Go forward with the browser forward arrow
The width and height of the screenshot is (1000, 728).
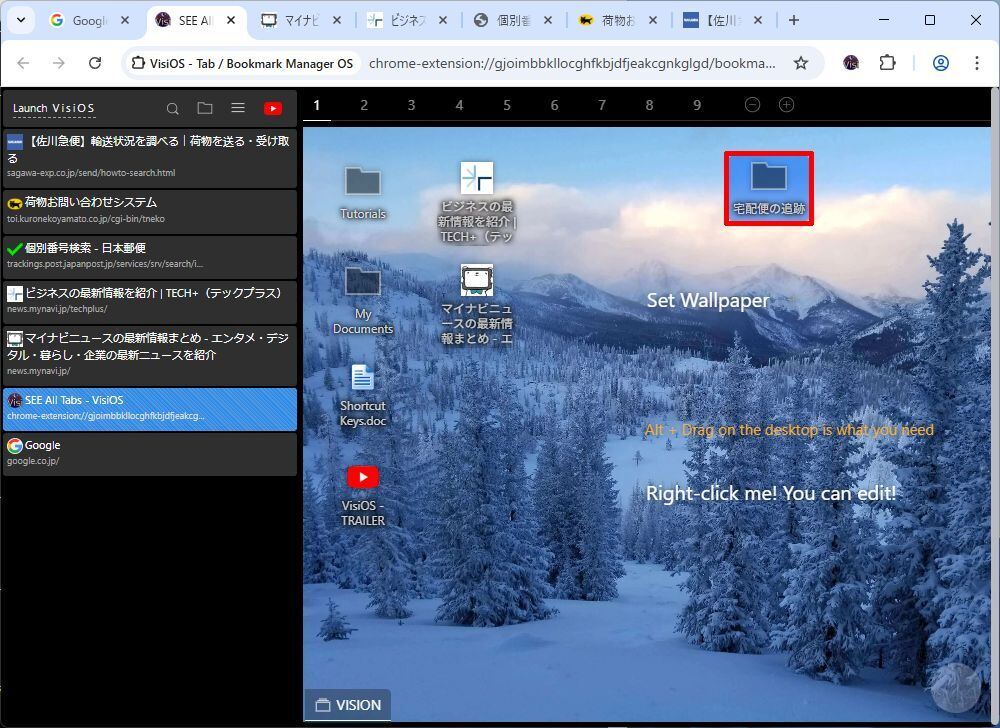(x=59, y=62)
